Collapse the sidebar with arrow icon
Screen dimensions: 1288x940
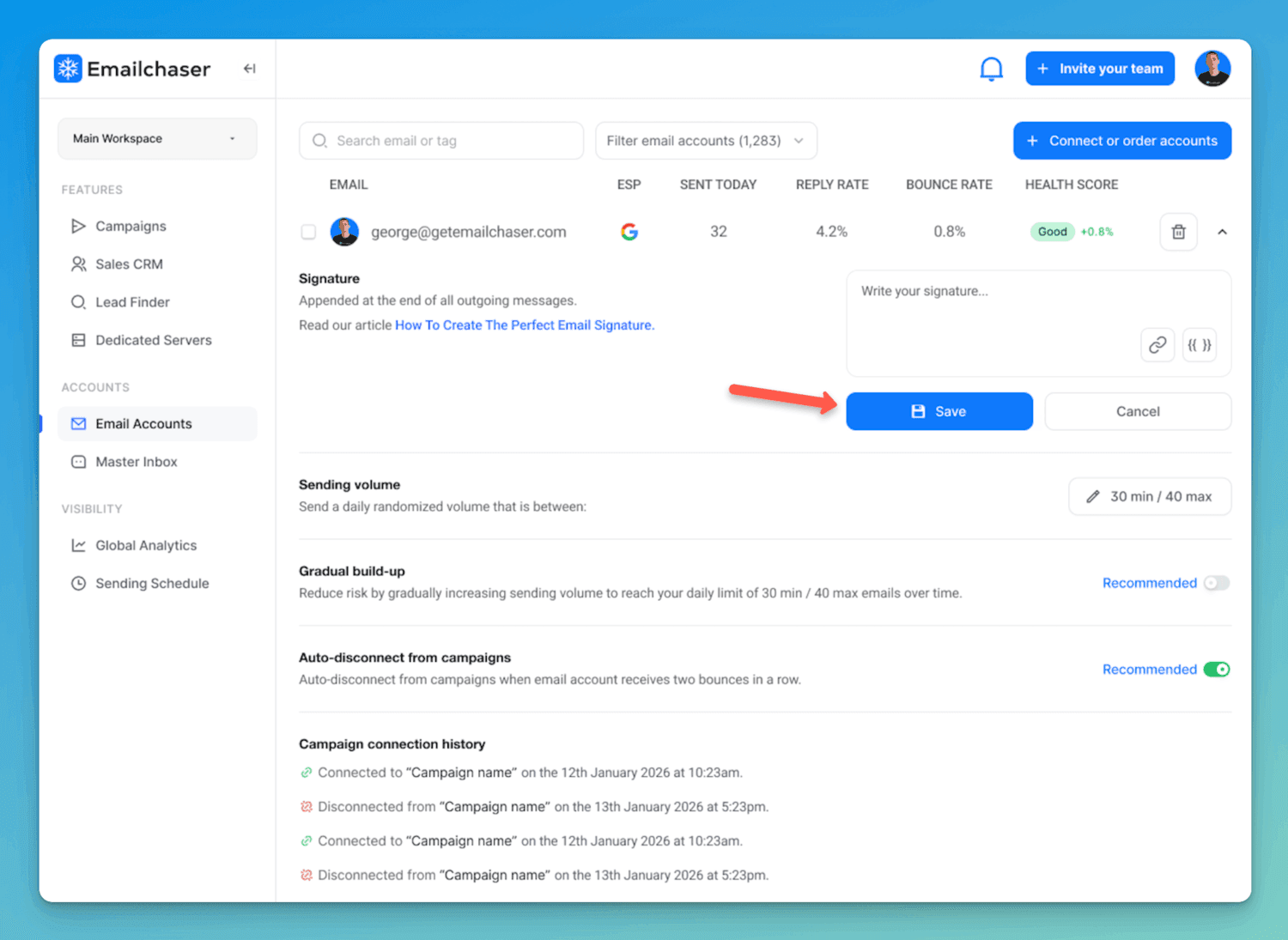pos(249,69)
